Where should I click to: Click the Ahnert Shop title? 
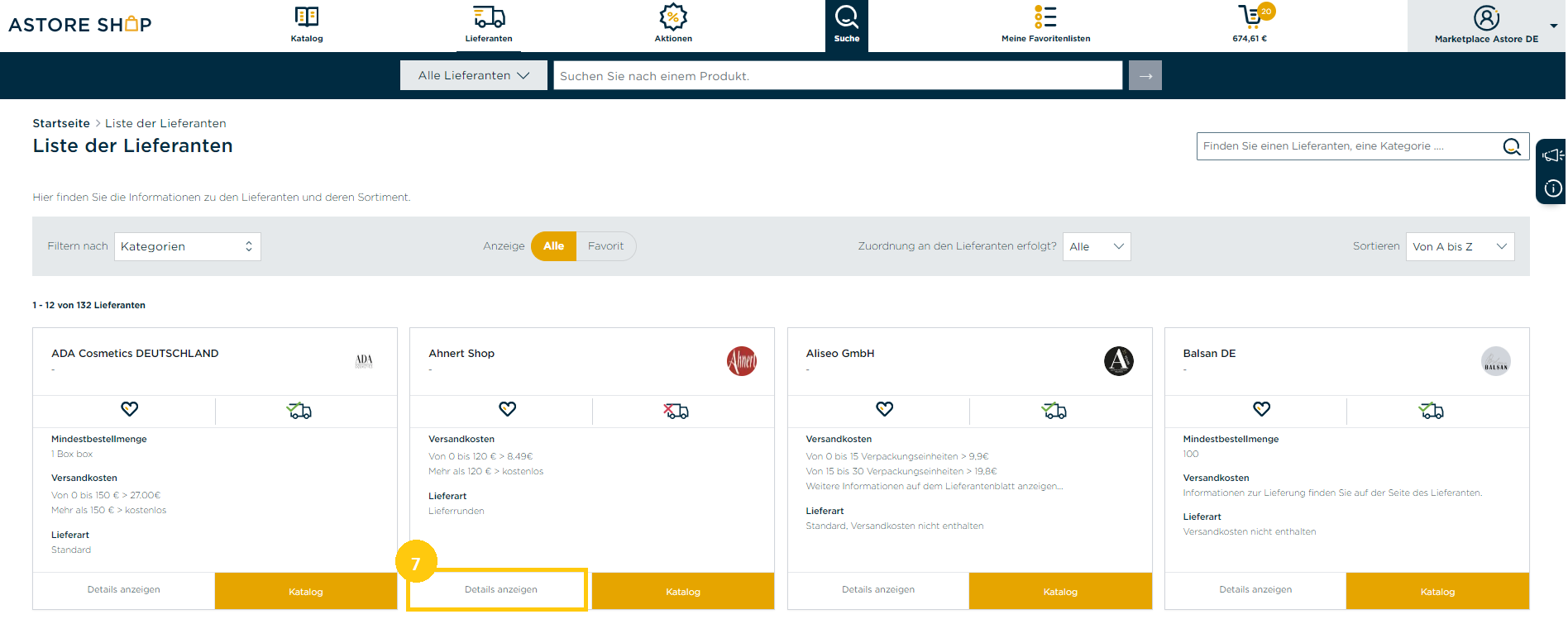coord(461,354)
